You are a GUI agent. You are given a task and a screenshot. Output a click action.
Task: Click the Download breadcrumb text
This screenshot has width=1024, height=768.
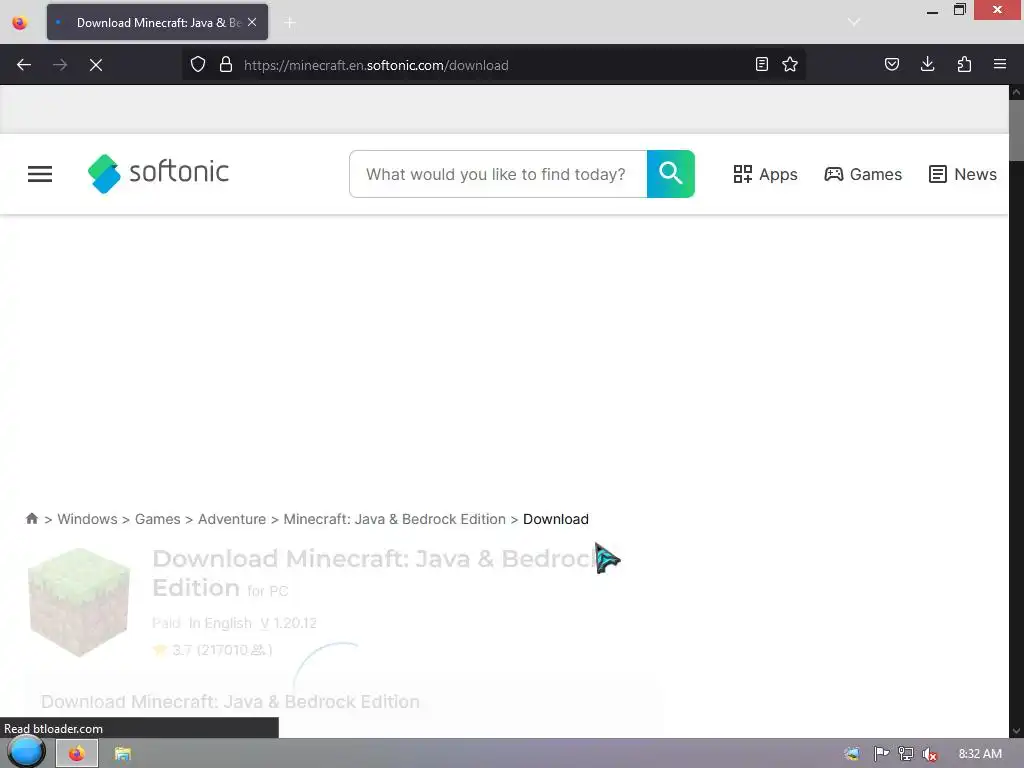coord(556,519)
